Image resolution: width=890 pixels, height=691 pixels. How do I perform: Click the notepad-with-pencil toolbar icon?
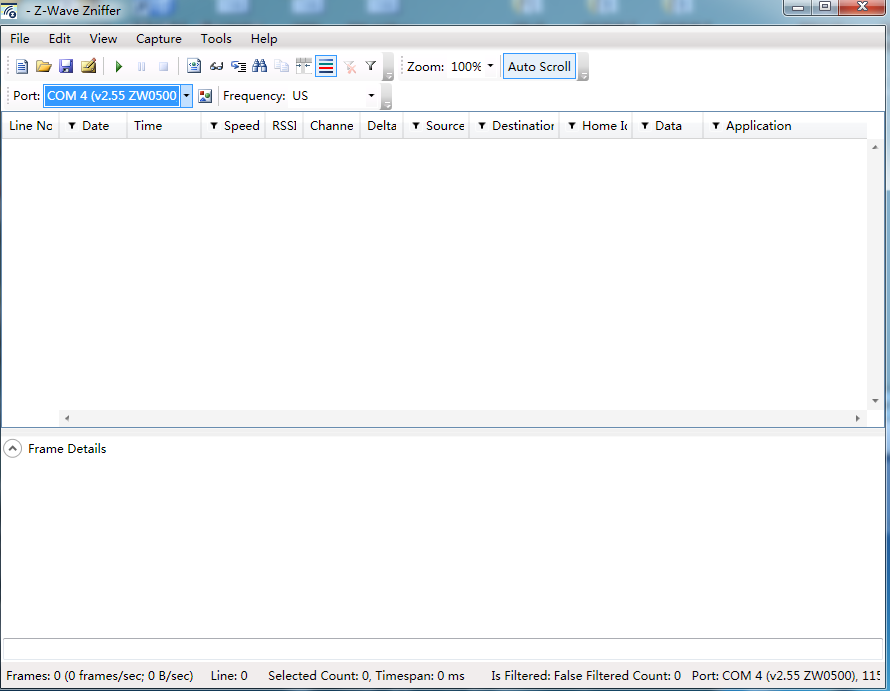tap(89, 66)
